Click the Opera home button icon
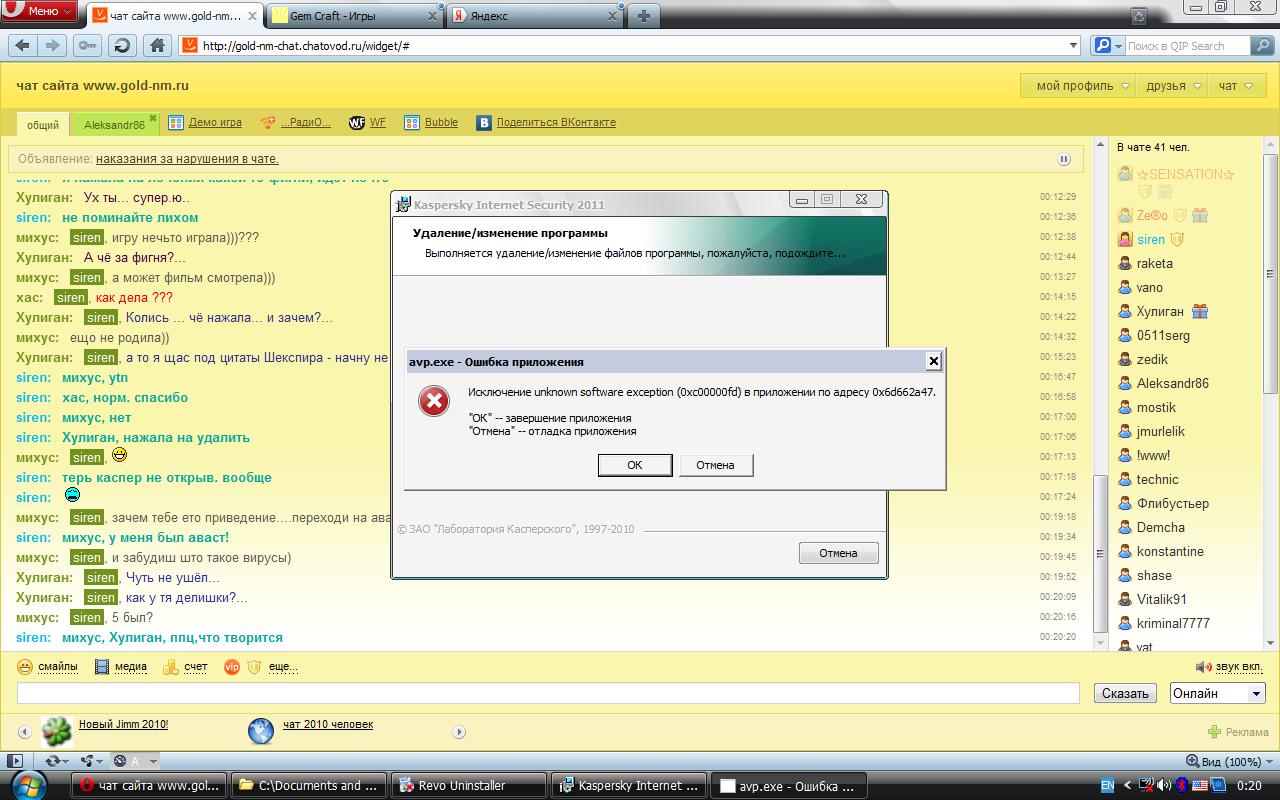The height and width of the screenshot is (800, 1280). click(x=156, y=45)
